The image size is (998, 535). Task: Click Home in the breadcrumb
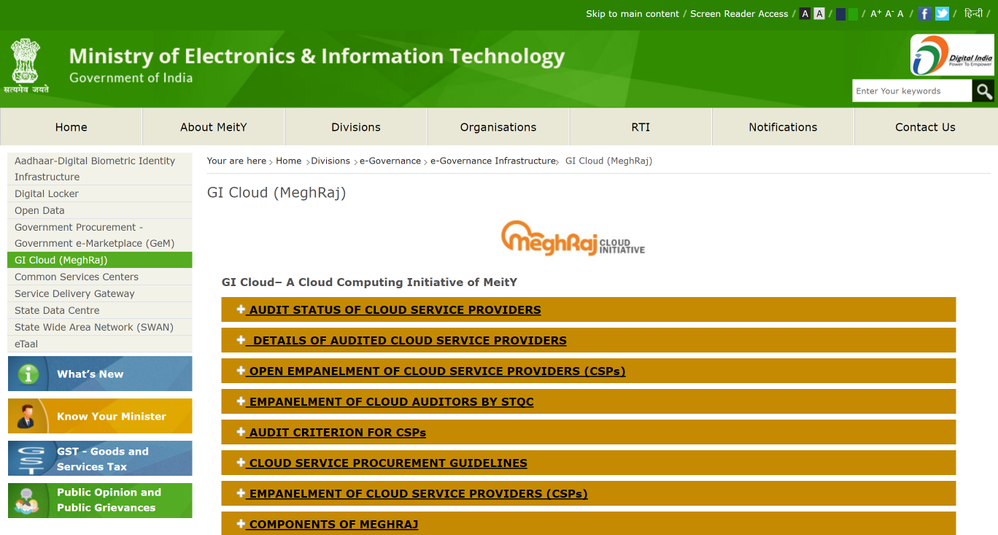pyautogui.click(x=288, y=161)
